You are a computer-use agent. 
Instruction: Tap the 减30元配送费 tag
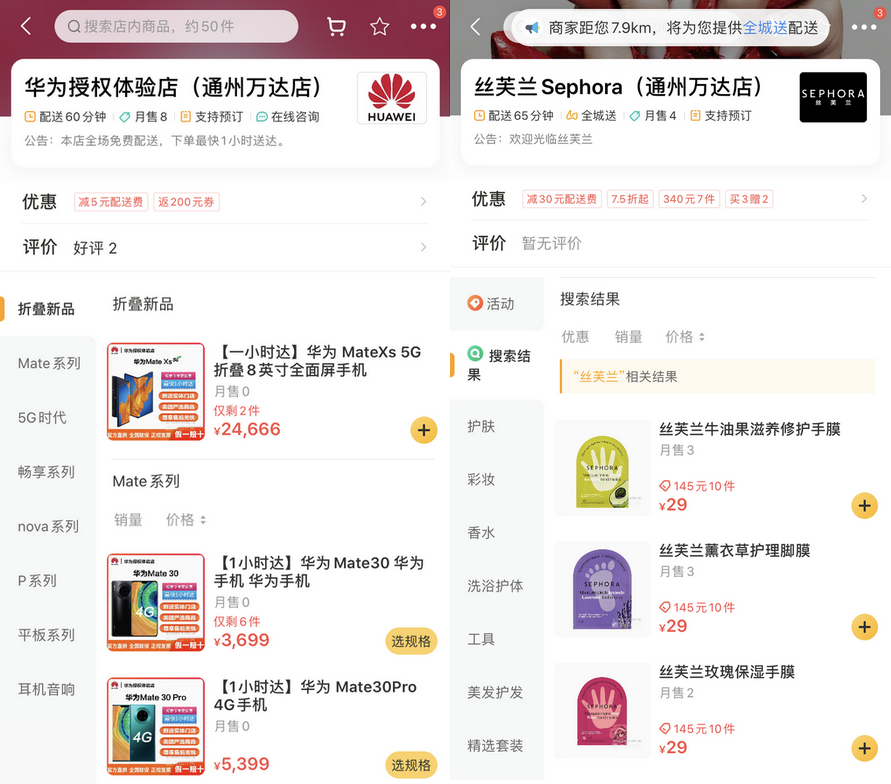click(x=562, y=199)
